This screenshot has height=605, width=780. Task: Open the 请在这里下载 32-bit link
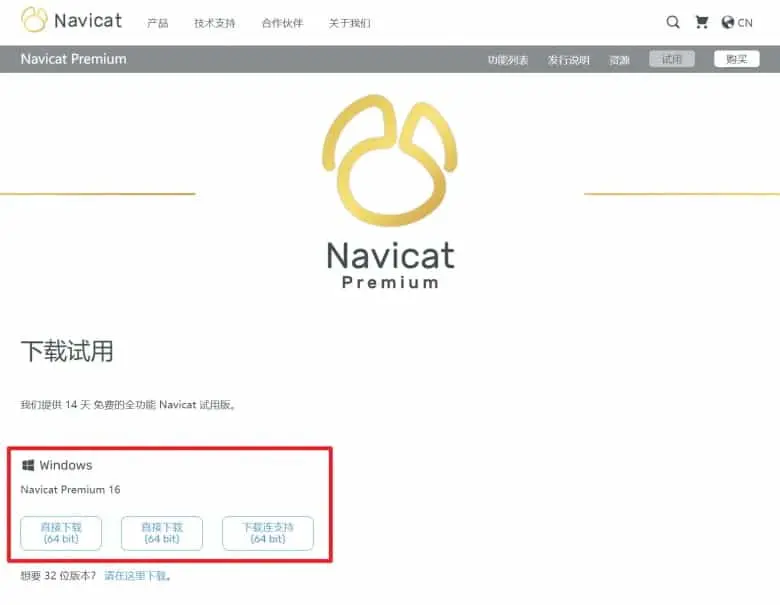(x=137, y=576)
